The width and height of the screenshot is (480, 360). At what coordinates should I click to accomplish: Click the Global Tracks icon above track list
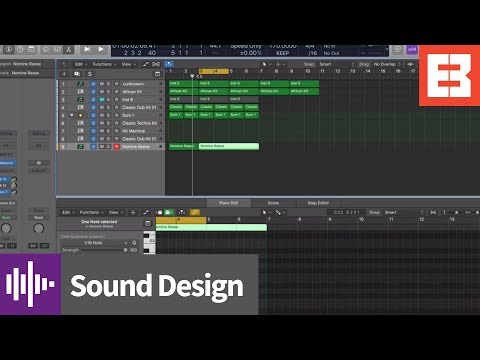(x=158, y=74)
